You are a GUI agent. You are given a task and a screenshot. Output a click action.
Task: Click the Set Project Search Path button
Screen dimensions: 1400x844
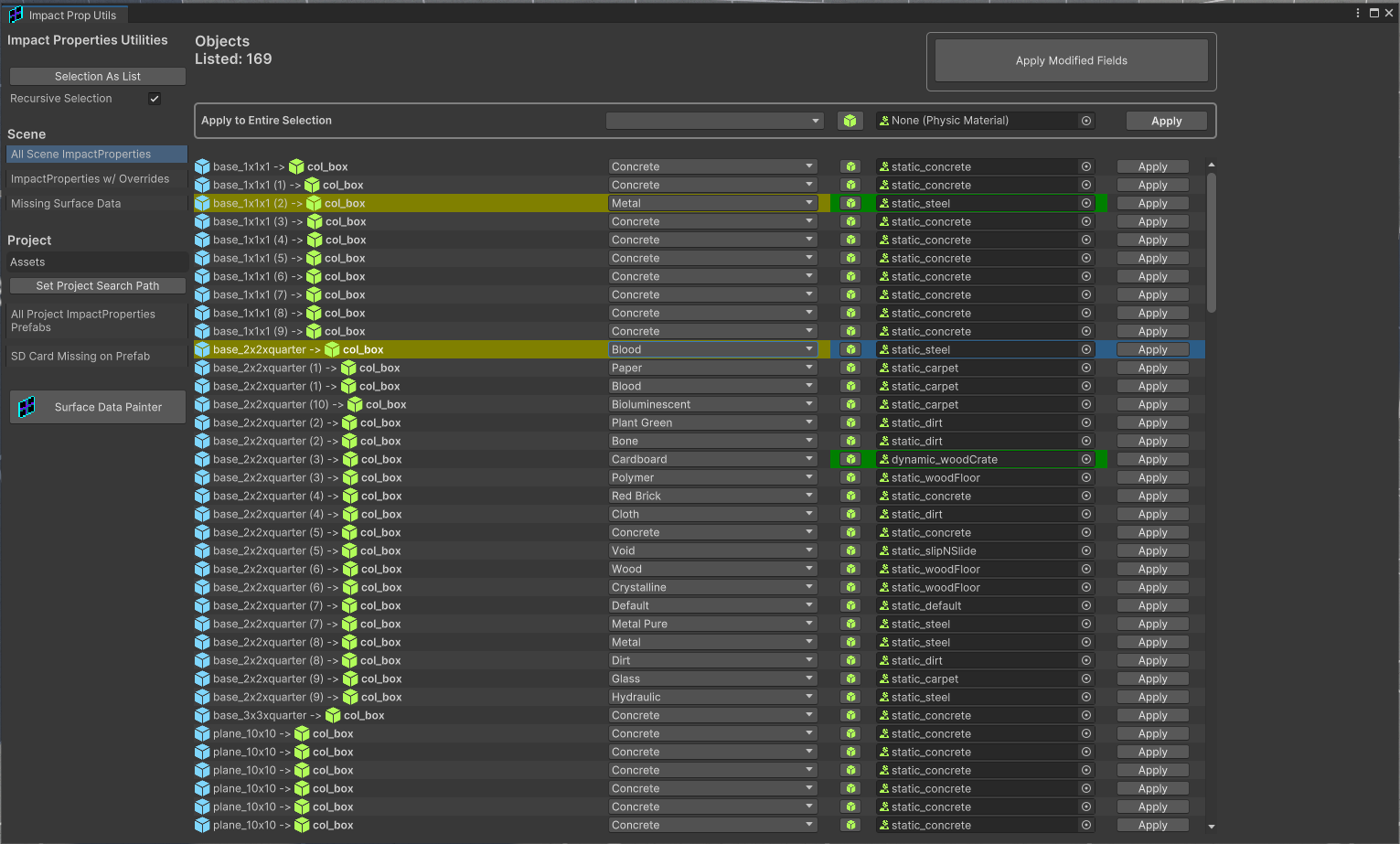coord(98,286)
